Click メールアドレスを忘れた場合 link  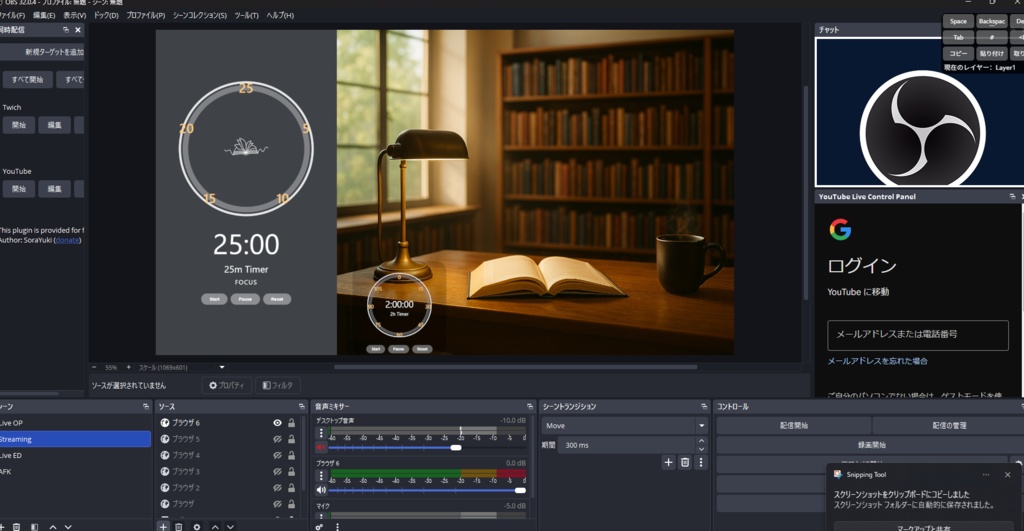tap(877, 361)
